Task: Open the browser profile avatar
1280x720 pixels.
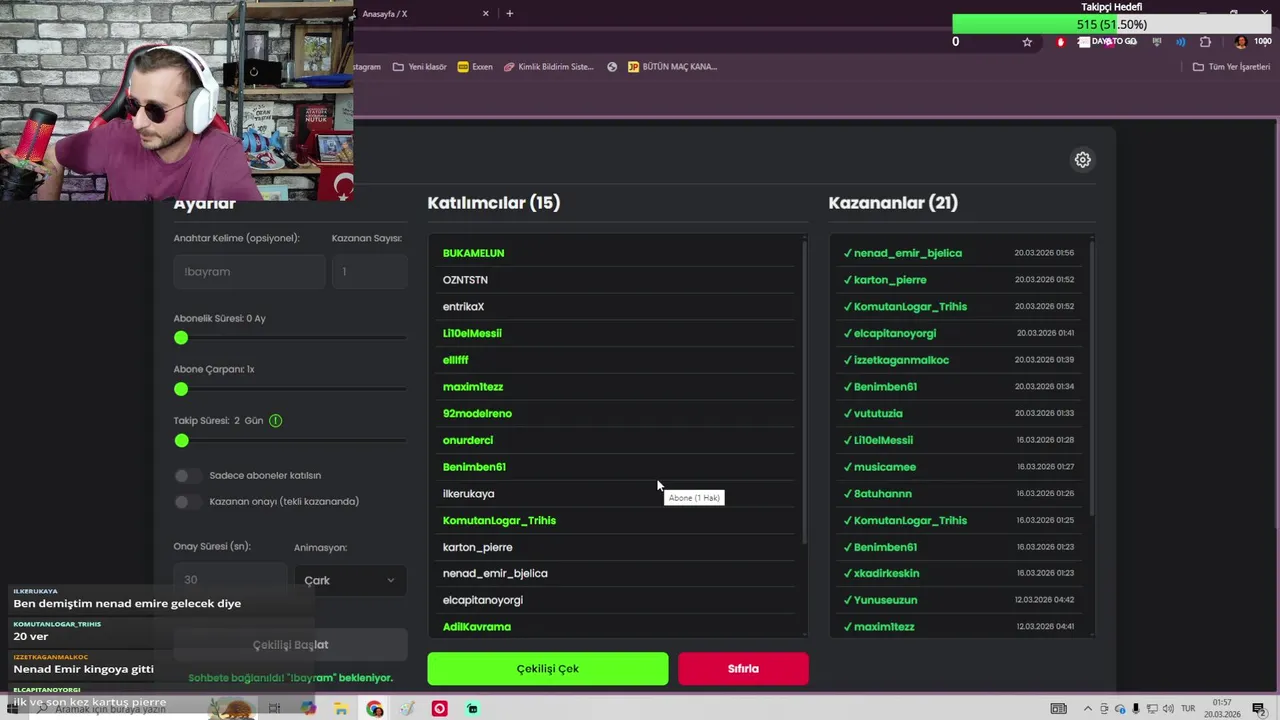Action: (1241, 42)
